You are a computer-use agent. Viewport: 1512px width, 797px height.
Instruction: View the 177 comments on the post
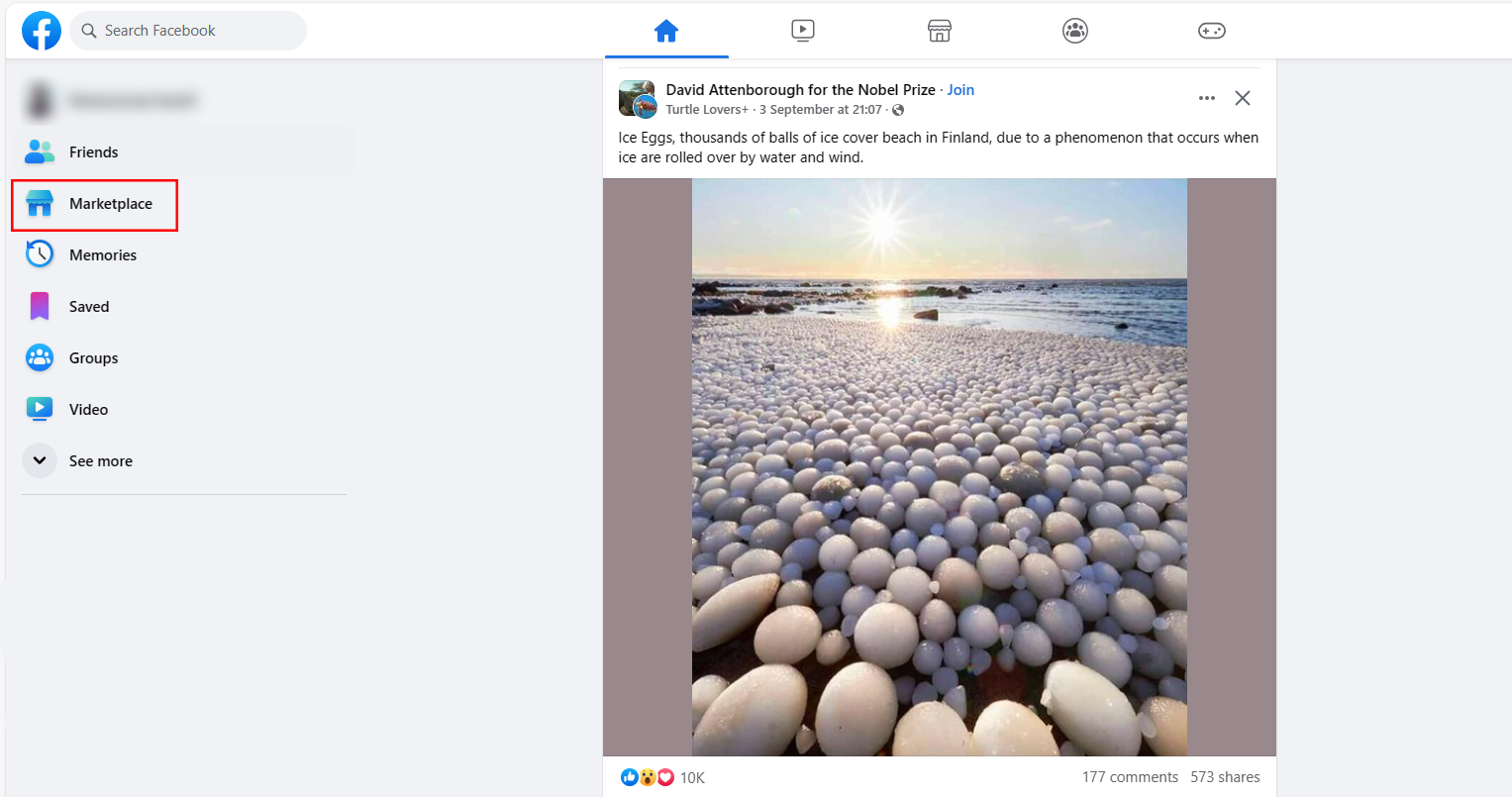1130,777
